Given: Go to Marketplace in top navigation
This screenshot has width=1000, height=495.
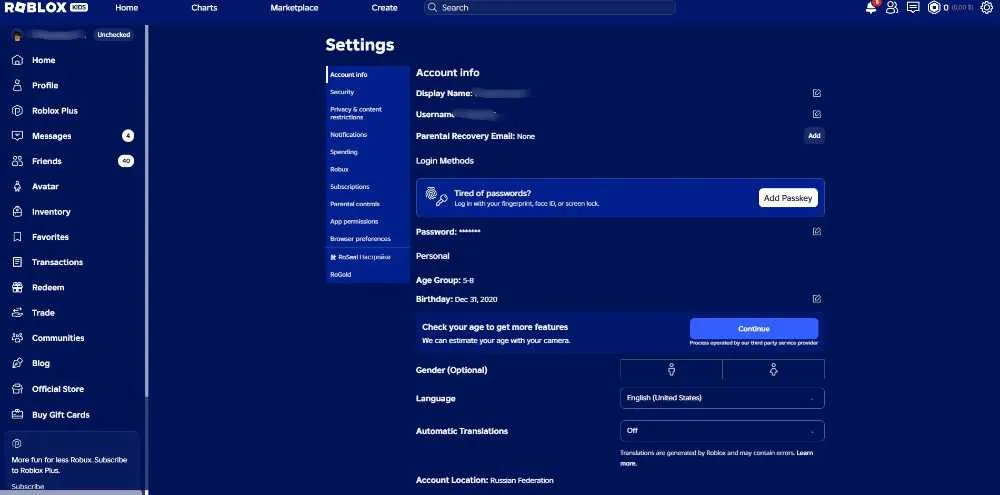Looking at the screenshot, I should coord(294,8).
